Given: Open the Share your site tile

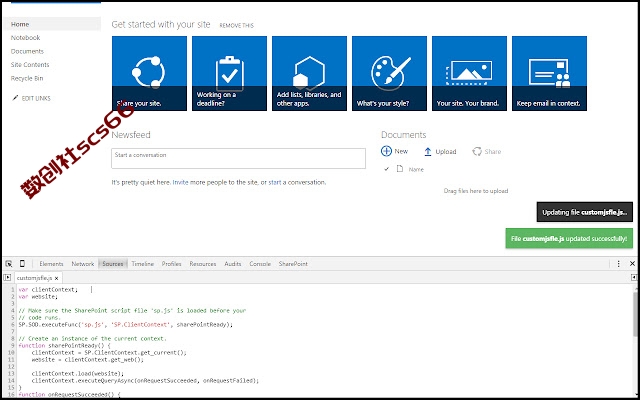Looking at the screenshot, I should coord(149,73).
